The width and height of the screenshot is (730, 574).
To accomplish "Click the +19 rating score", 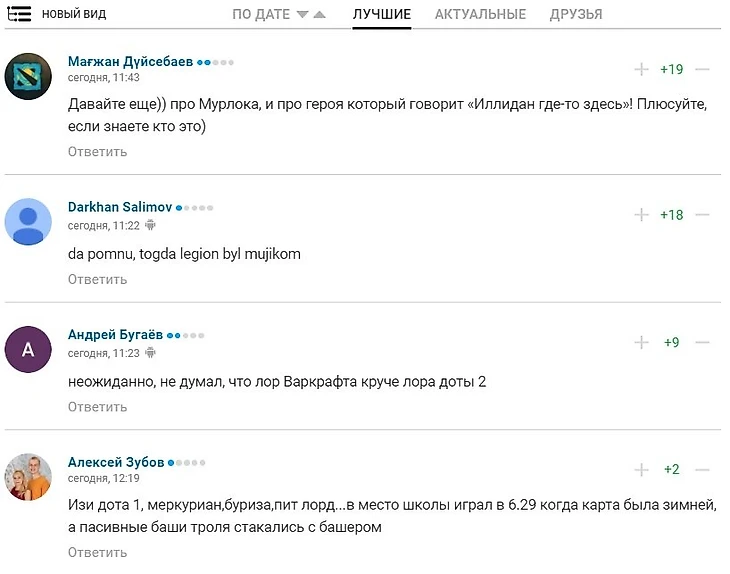I will [x=671, y=69].
